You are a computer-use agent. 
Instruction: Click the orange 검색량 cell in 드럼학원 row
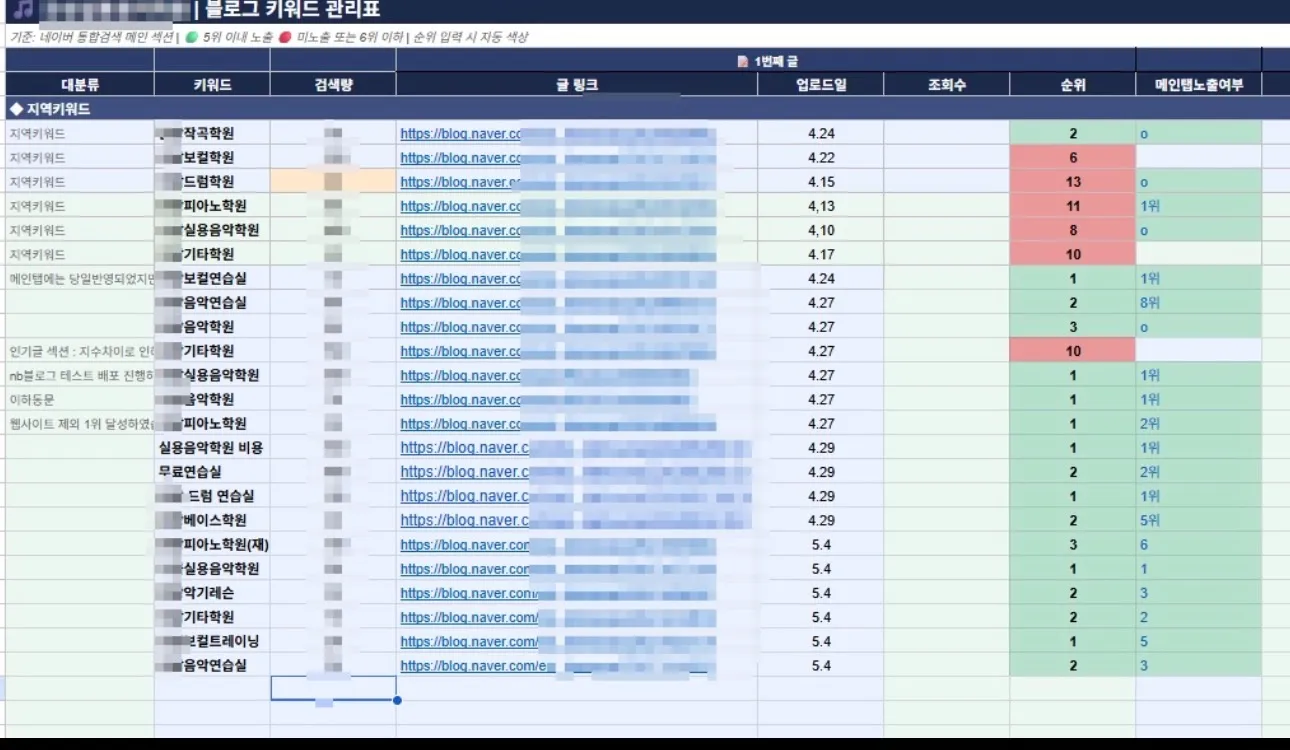pos(333,182)
